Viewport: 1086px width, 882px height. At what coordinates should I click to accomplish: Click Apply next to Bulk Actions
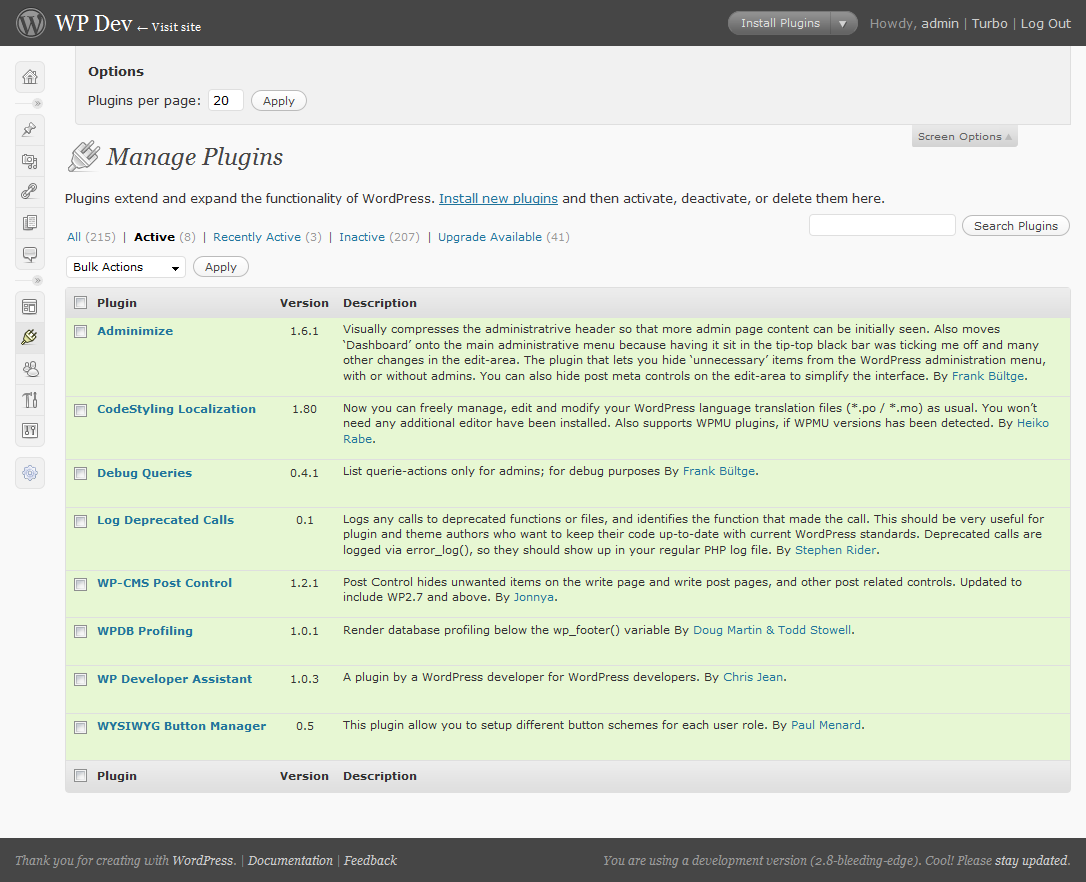pos(220,267)
